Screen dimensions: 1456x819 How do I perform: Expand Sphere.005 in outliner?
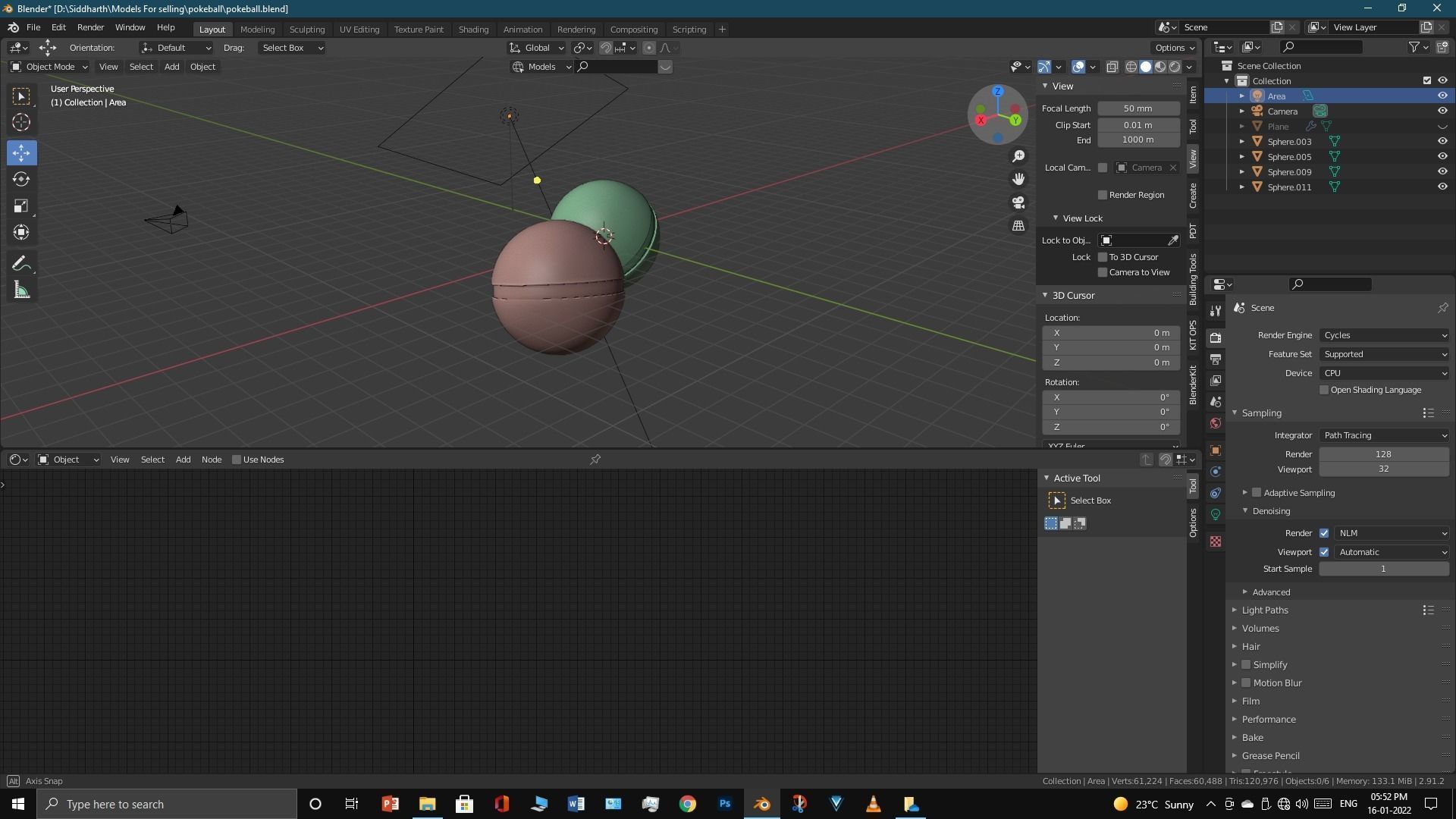coord(1241,157)
